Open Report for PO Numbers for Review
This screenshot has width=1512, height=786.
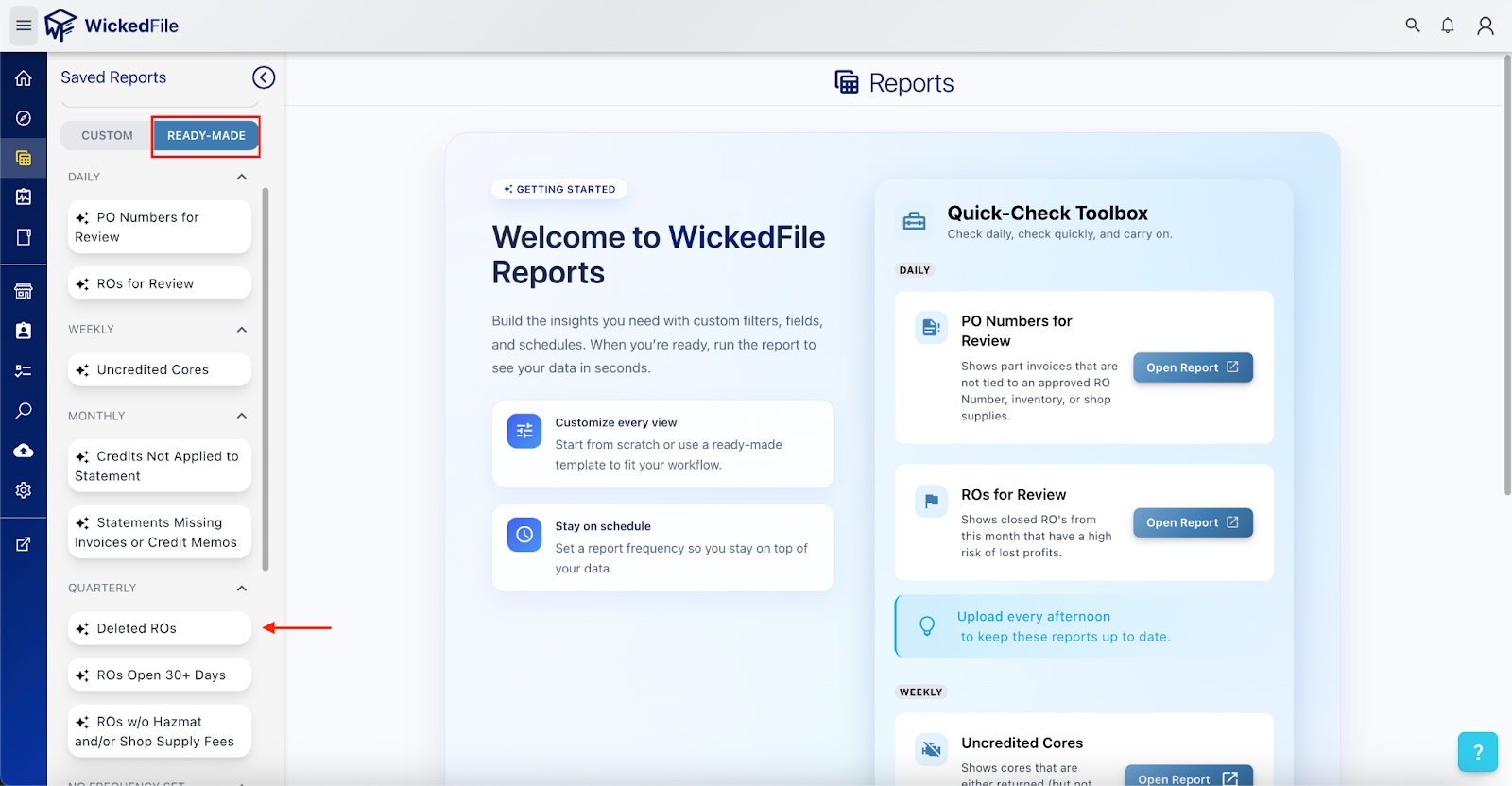pos(1192,367)
